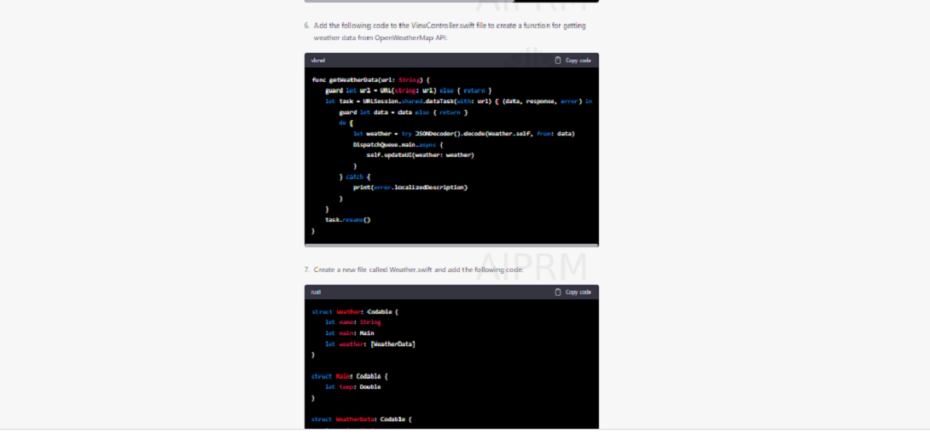The height and width of the screenshot is (434, 930).
Task: Click the "self.updateUI(weather: weather)" line
Action: (420, 155)
